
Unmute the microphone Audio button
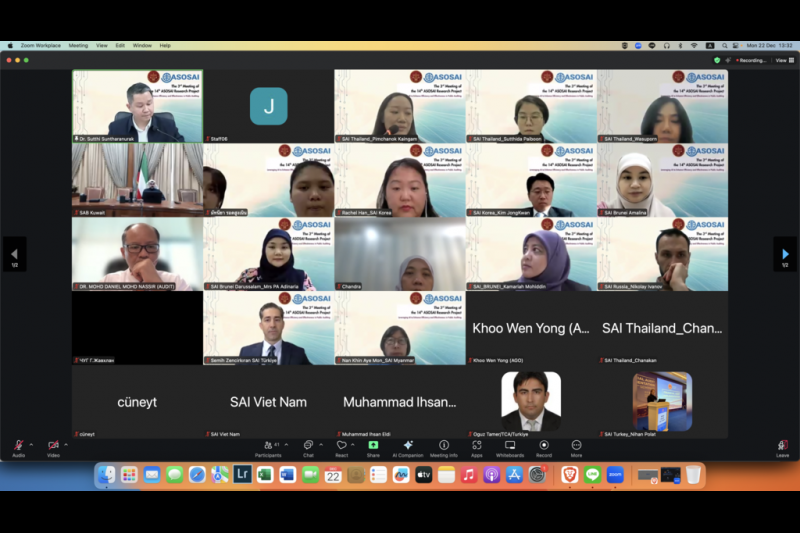pyautogui.click(x=18, y=447)
